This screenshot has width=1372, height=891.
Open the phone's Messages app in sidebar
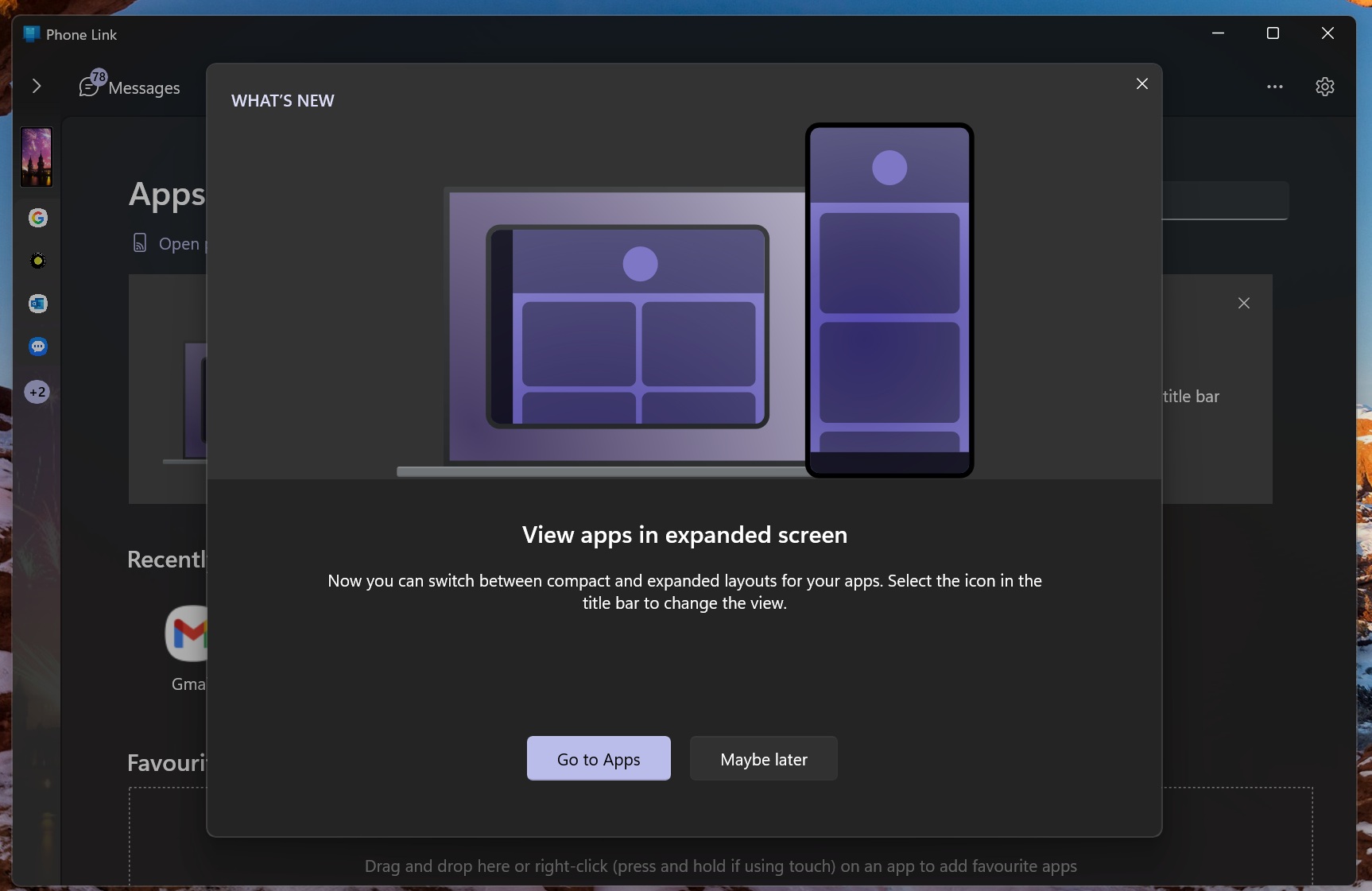37,347
